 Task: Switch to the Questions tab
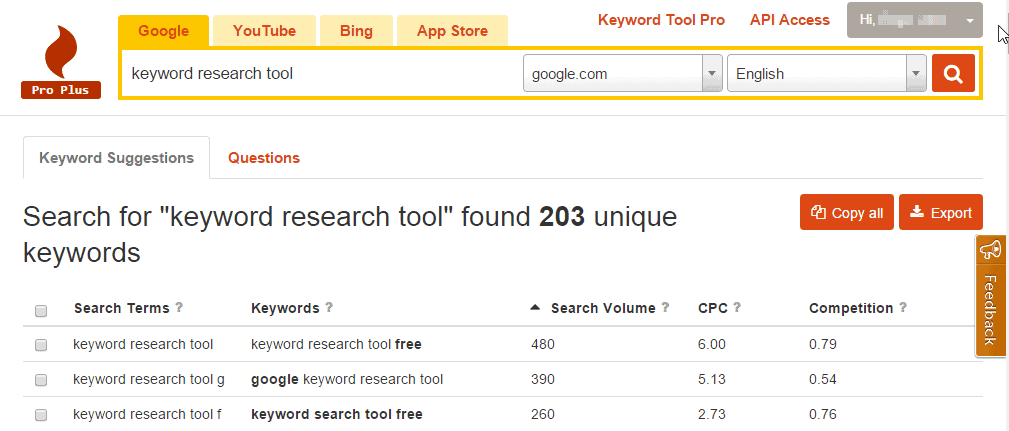(x=264, y=158)
